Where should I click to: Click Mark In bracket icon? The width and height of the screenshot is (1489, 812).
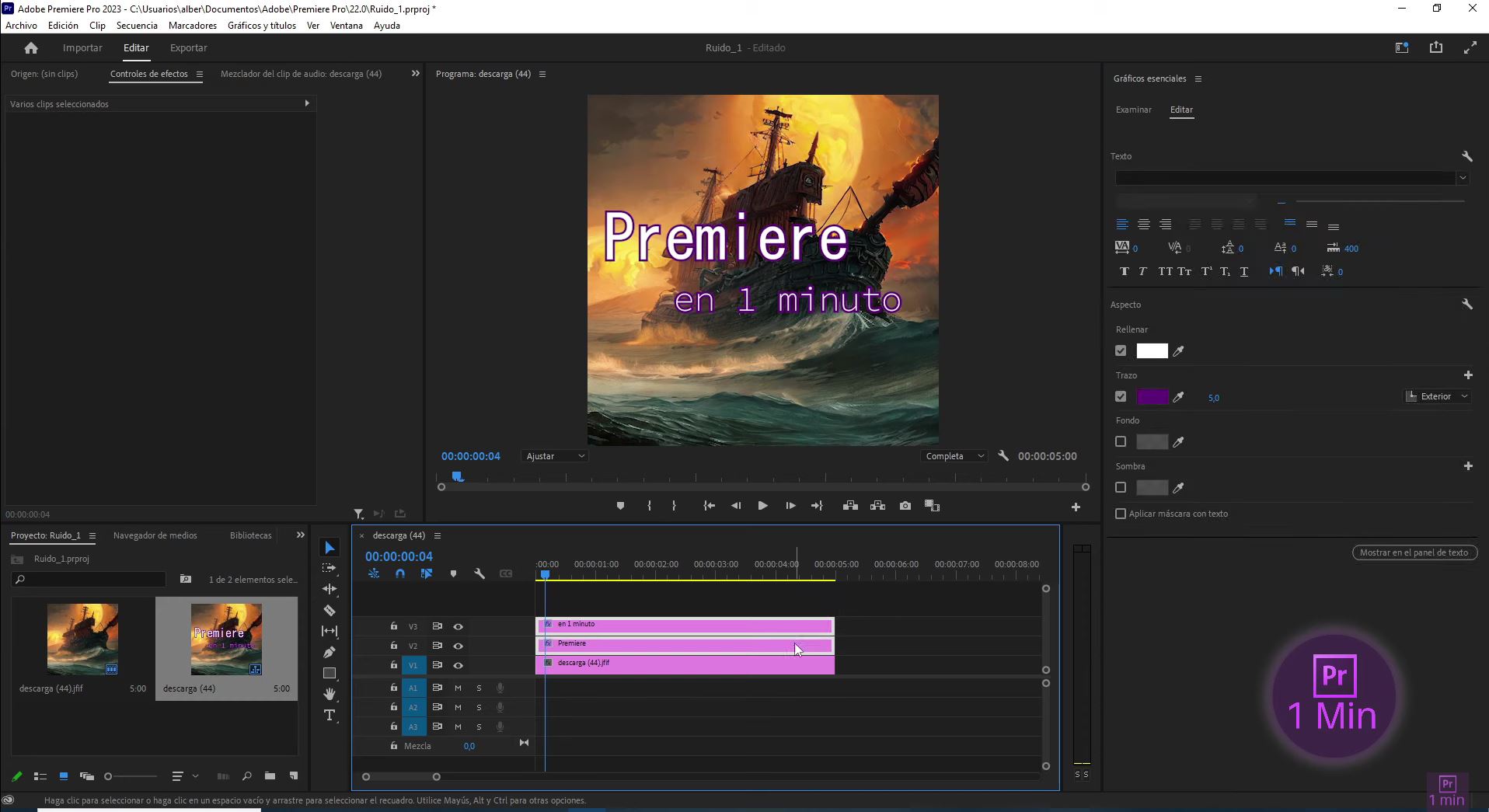tap(649, 506)
